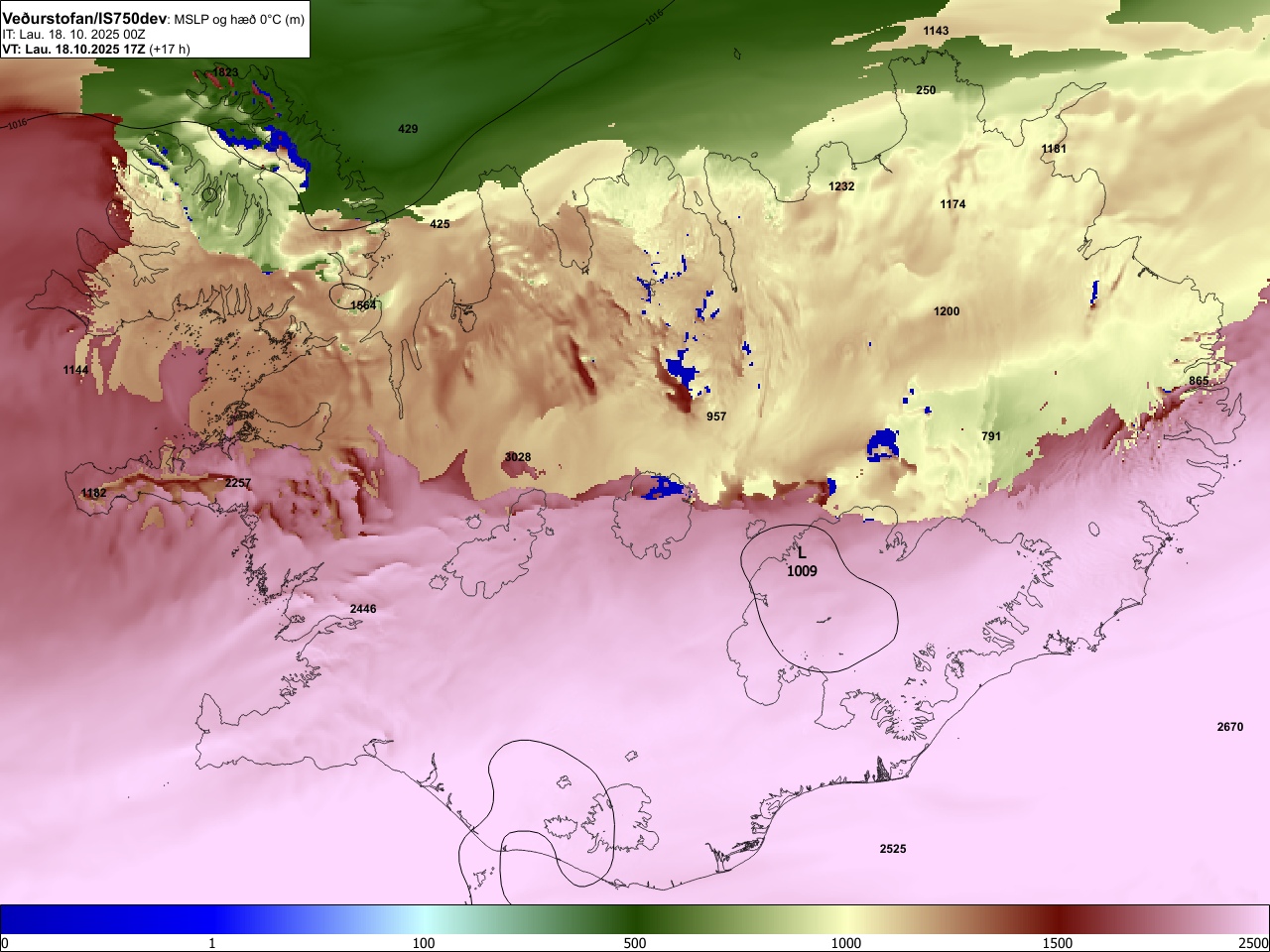This screenshot has height=952, width=1270.
Task: Click the 1564 height label
Action: pyautogui.click(x=363, y=305)
